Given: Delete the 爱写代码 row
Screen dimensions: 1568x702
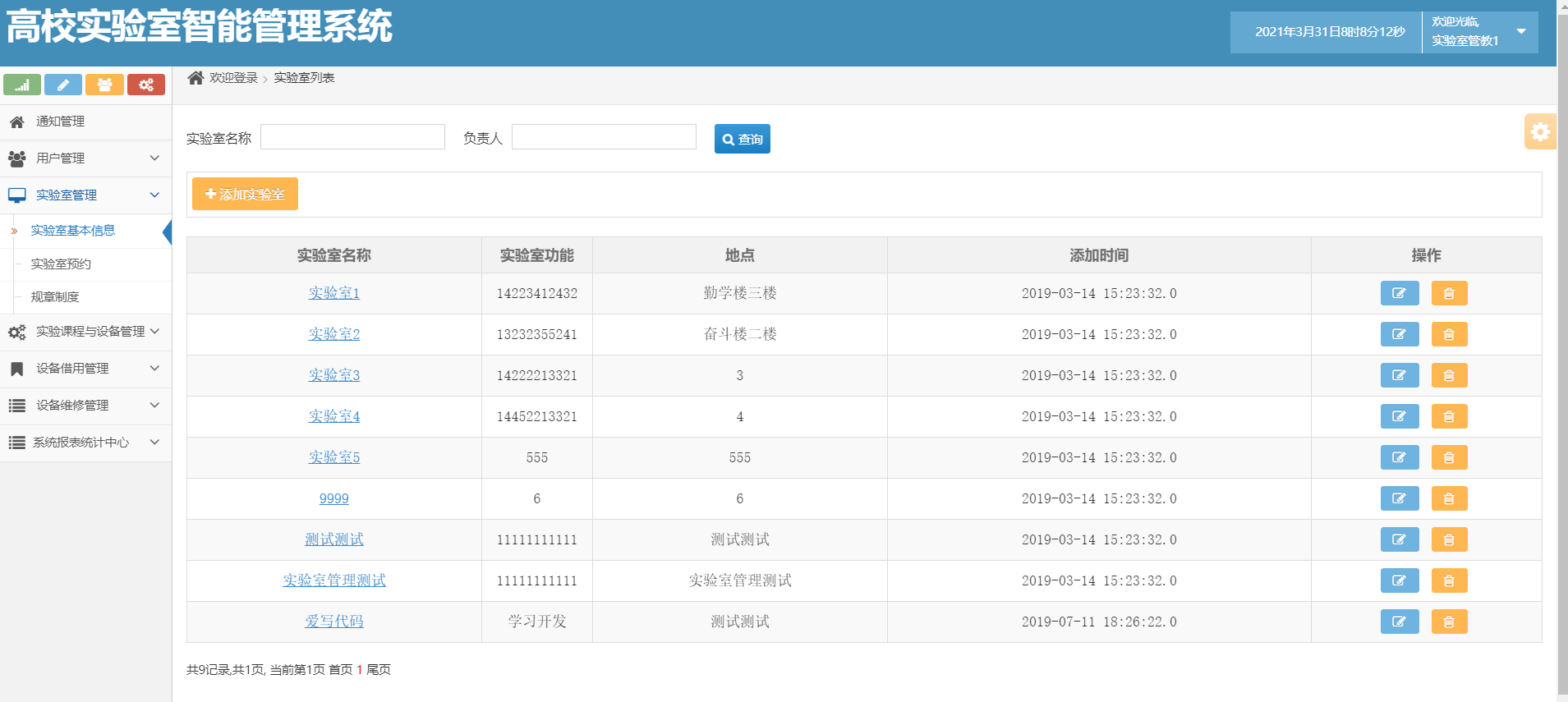Looking at the screenshot, I should [1449, 622].
